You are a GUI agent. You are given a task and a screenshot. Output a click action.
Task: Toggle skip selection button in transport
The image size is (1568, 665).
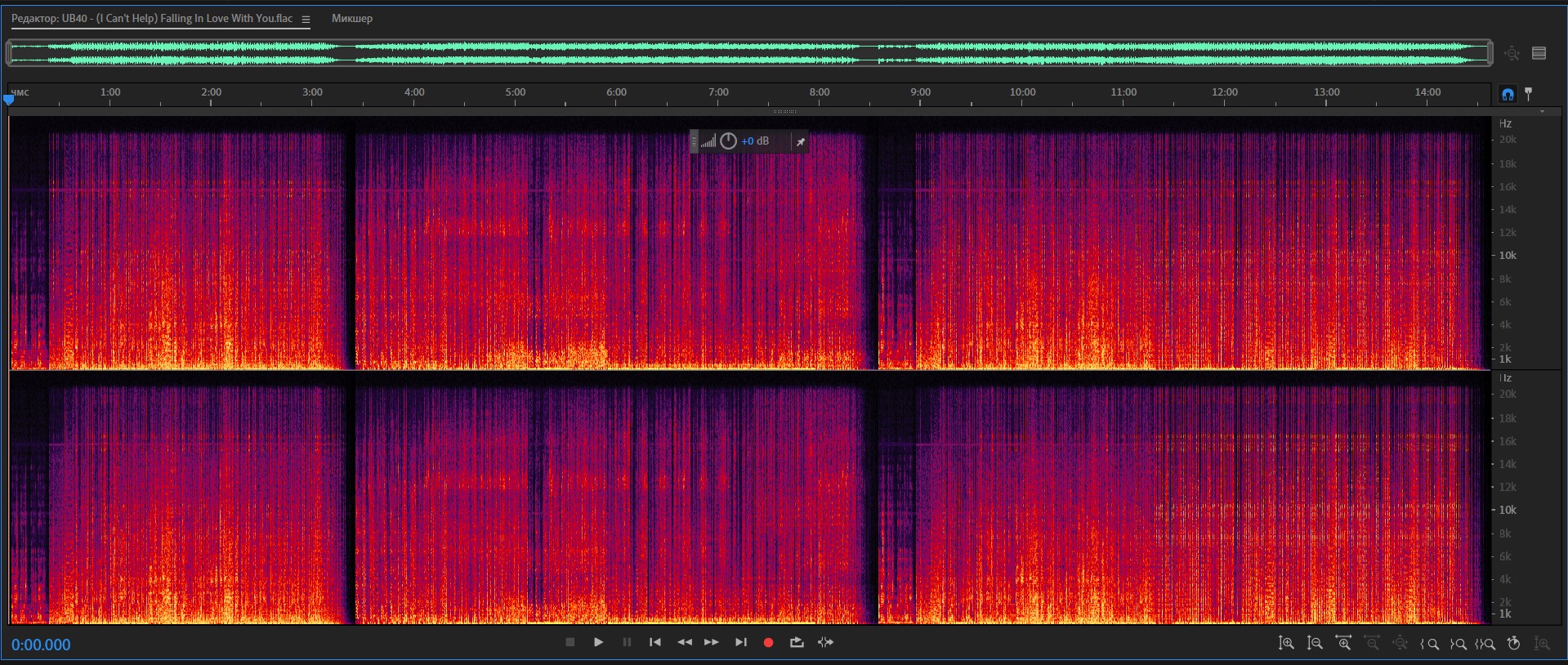(826, 642)
